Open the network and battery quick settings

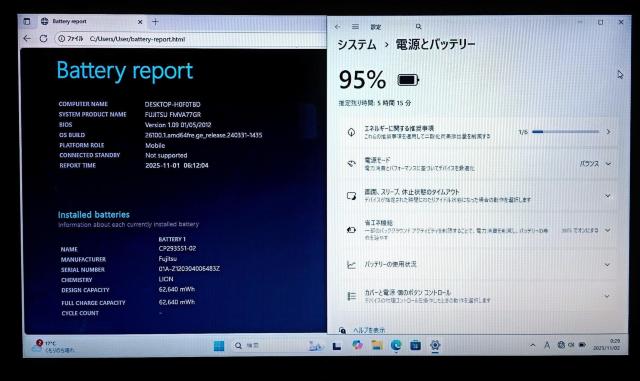click(x=572, y=345)
